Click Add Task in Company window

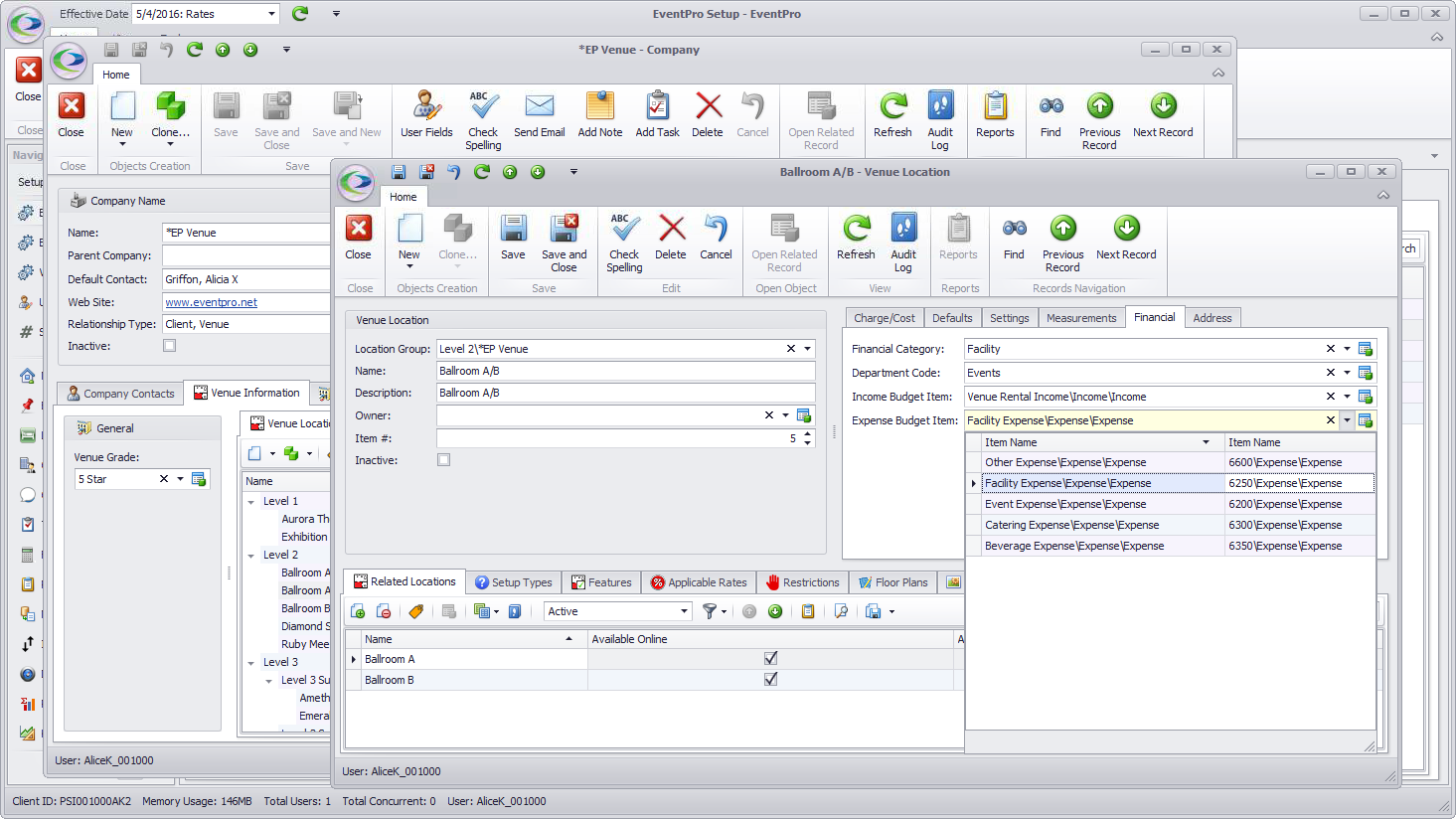(x=658, y=116)
